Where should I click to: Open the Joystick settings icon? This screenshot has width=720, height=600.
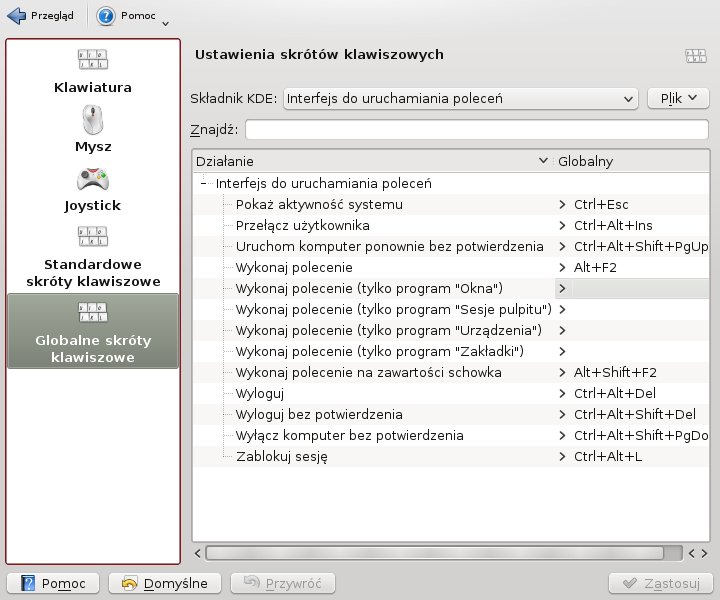(x=92, y=180)
